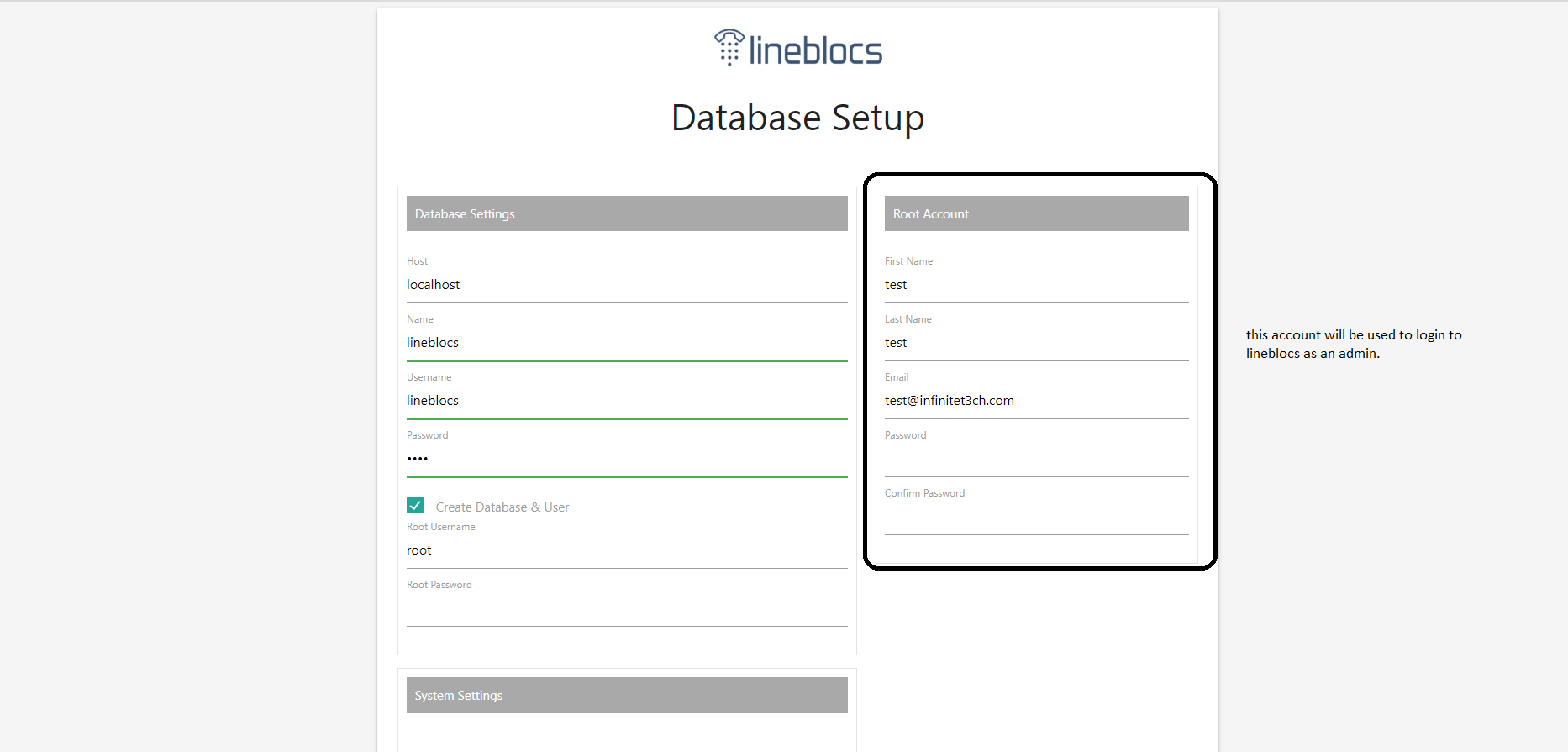Select the Database Settings Password field

coord(627,459)
